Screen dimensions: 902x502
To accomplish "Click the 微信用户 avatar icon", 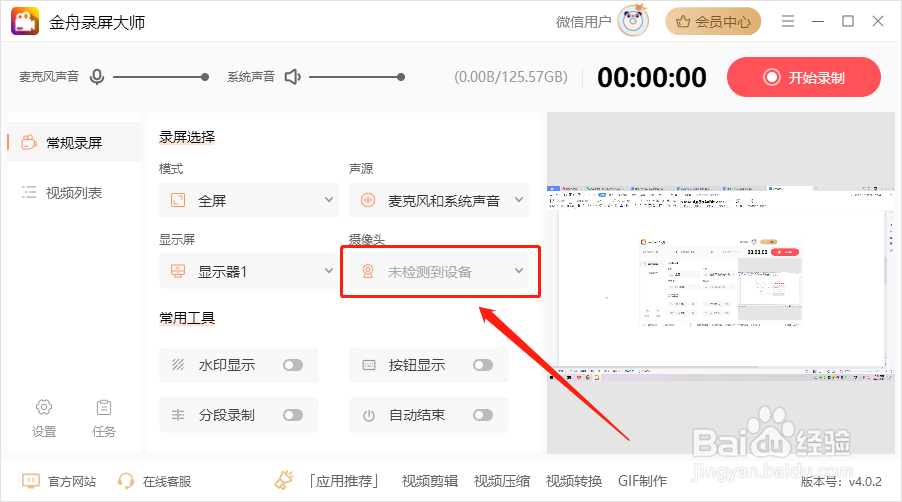I will (633, 21).
